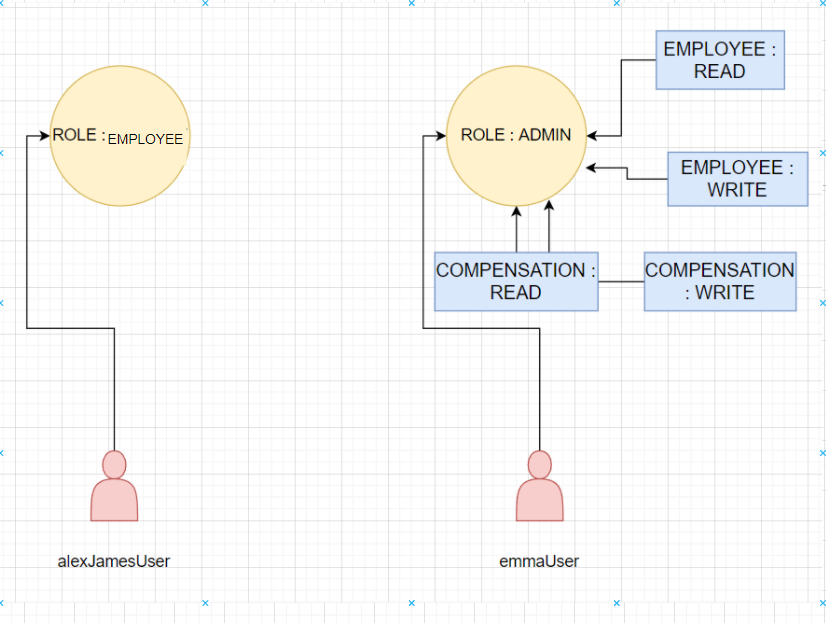
Task: Click right upward arrow above COMPENSATION : READ
Action: (549, 228)
